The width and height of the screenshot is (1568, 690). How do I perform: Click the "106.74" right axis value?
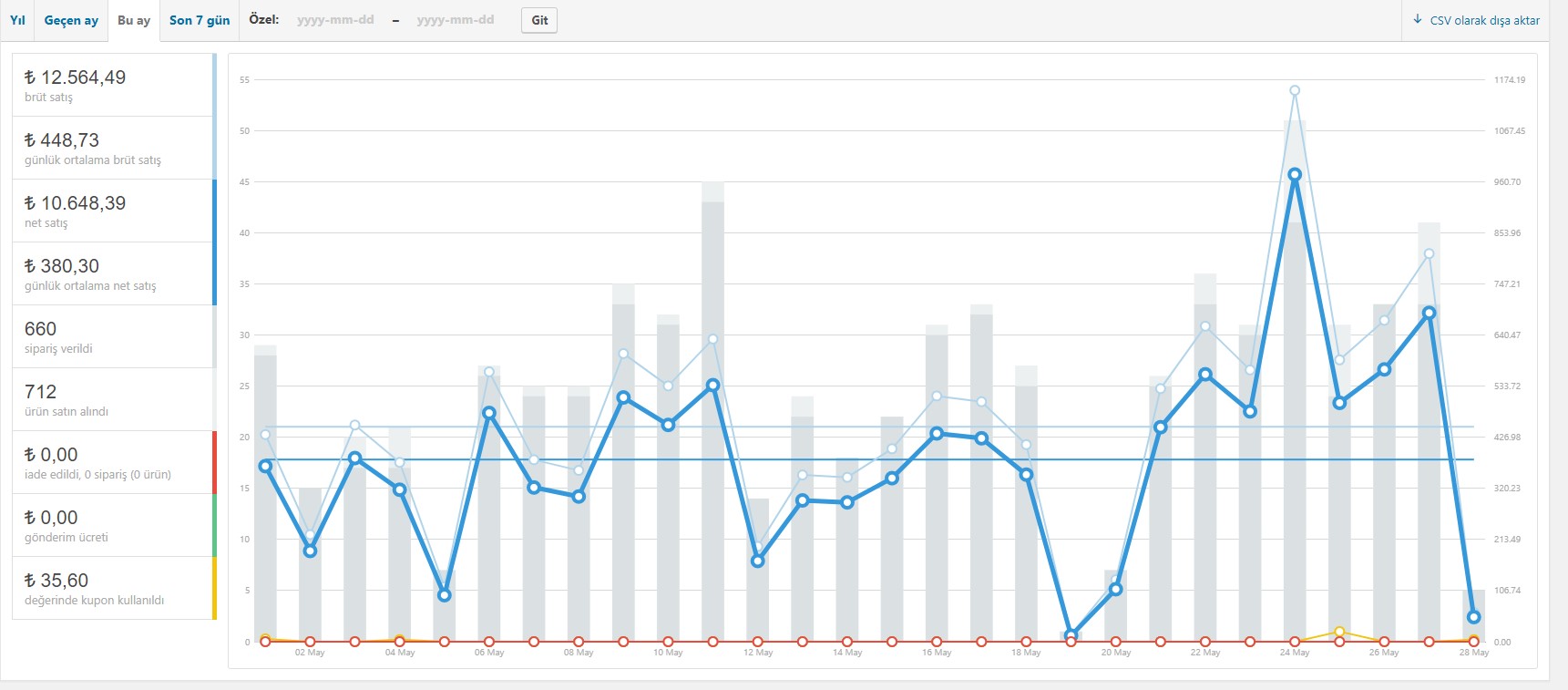coord(1508,591)
